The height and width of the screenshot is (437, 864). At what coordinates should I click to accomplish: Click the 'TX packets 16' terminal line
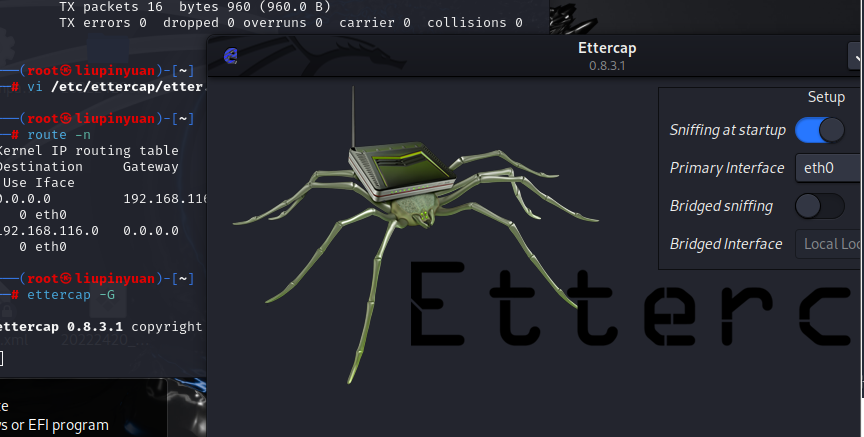(x=195, y=7)
